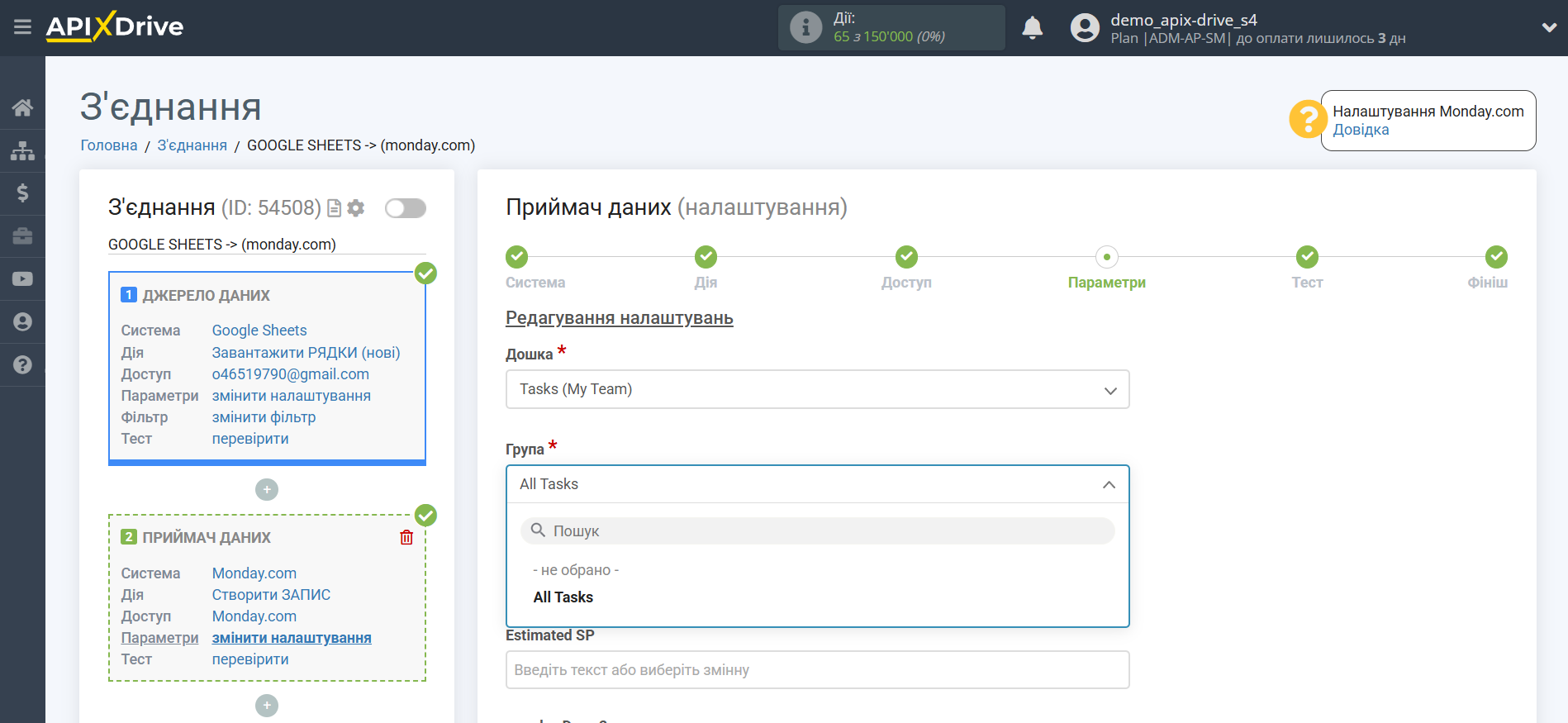Click the Пошук search field

817,531
